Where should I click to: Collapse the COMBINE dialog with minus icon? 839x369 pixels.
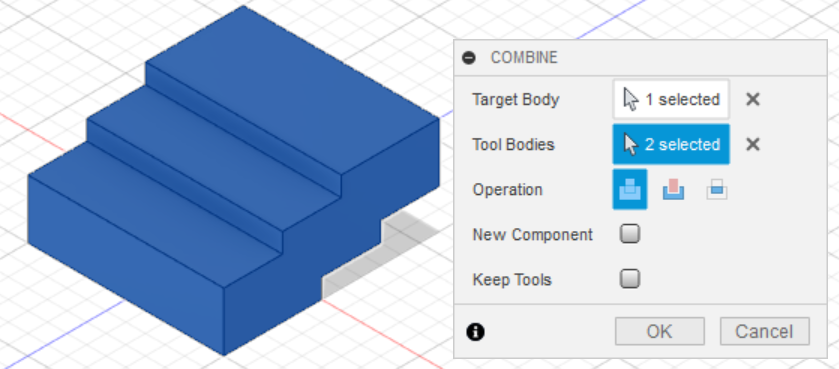click(x=469, y=58)
